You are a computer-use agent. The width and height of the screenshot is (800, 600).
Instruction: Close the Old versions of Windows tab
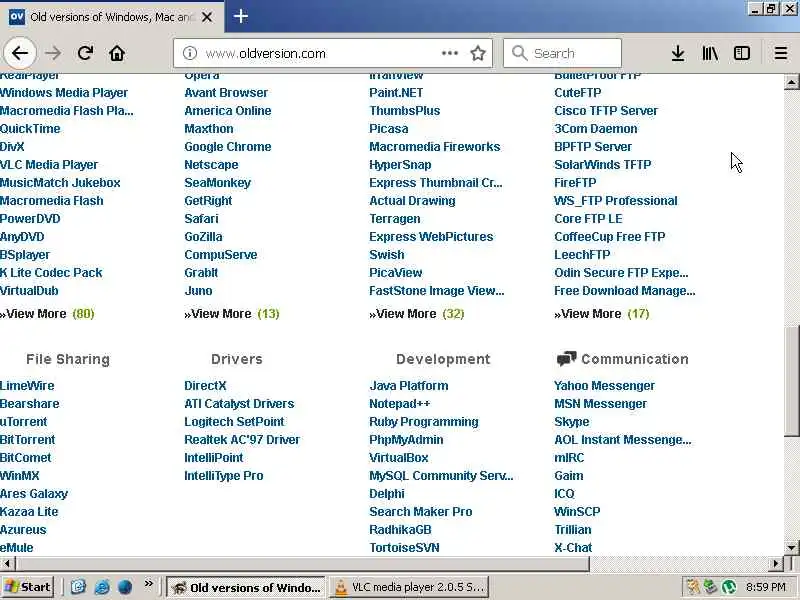(207, 17)
